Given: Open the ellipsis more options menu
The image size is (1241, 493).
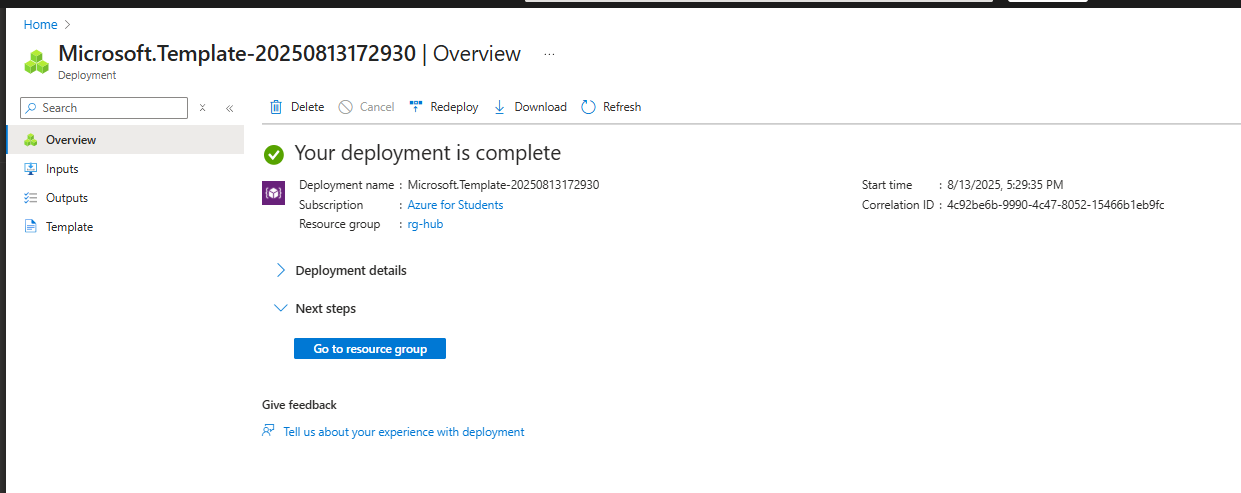Looking at the screenshot, I should point(549,55).
